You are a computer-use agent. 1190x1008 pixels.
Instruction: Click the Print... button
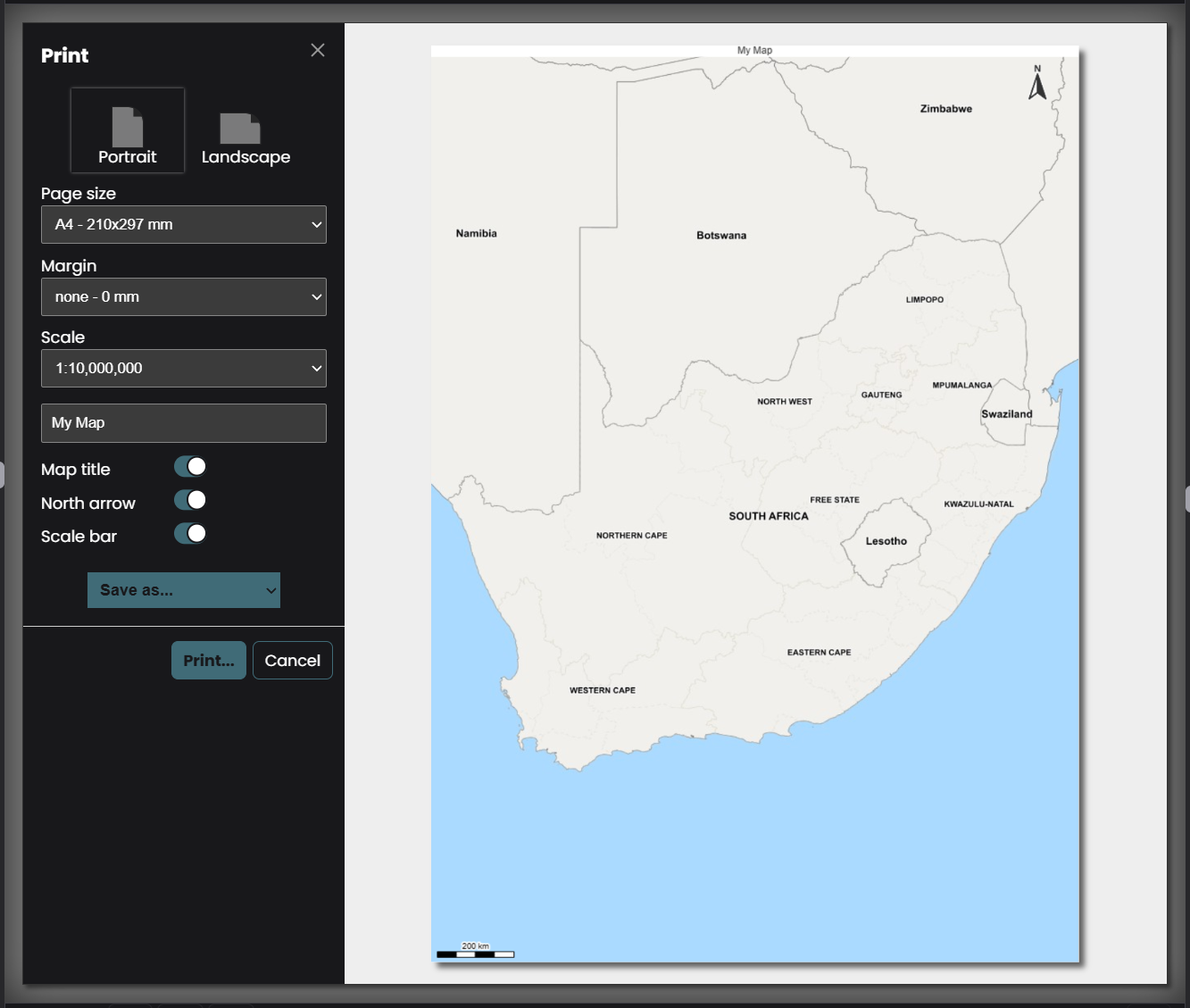coord(209,661)
